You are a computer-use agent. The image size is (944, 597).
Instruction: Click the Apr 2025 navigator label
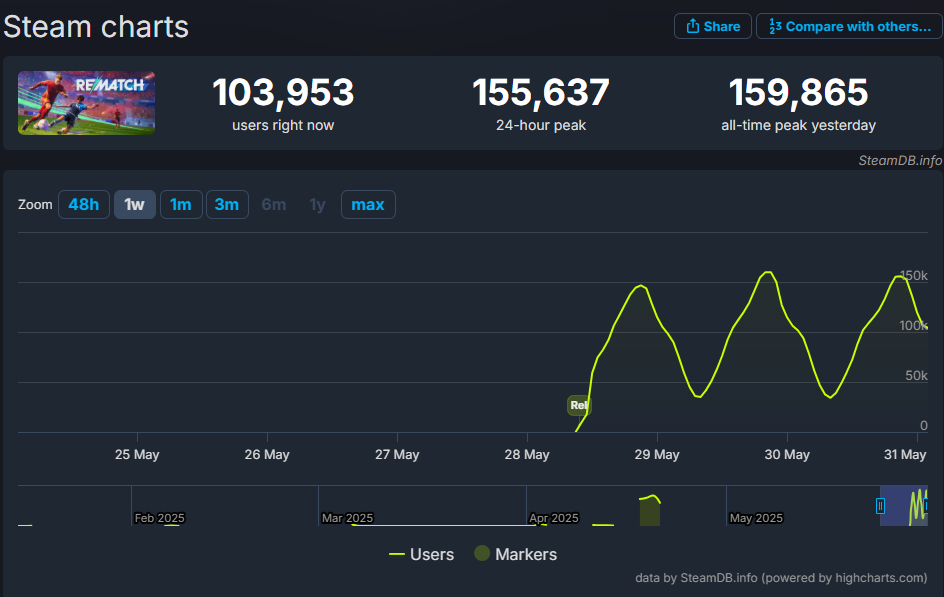tap(554, 518)
